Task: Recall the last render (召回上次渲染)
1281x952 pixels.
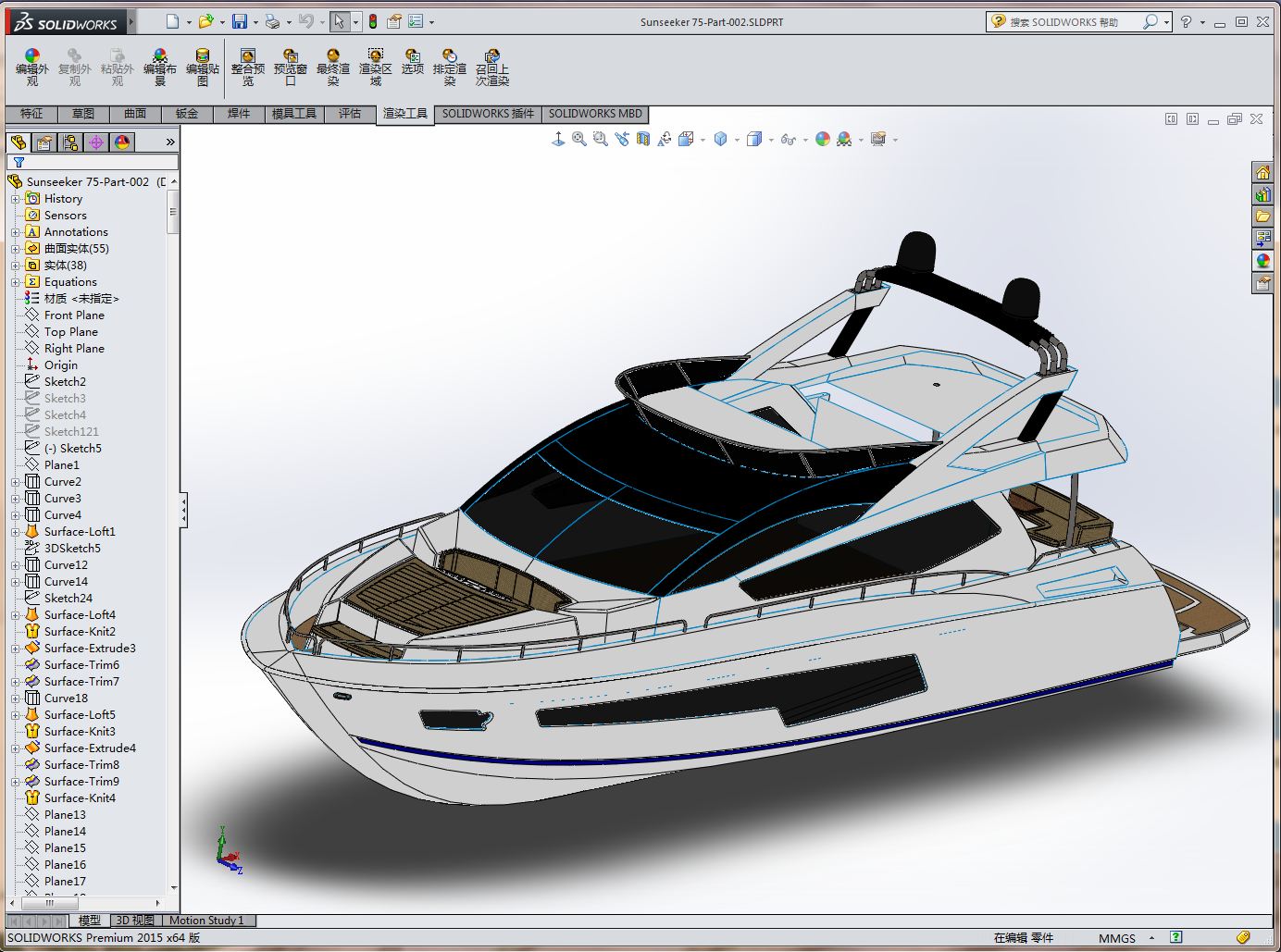Action: tap(492, 67)
